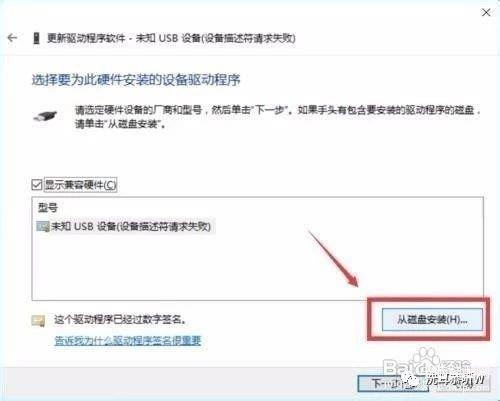Click the 选择要为此硬件安装的设备驱动程序 heading
This screenshot has width=500, height=401.
[x=136, y=80]
